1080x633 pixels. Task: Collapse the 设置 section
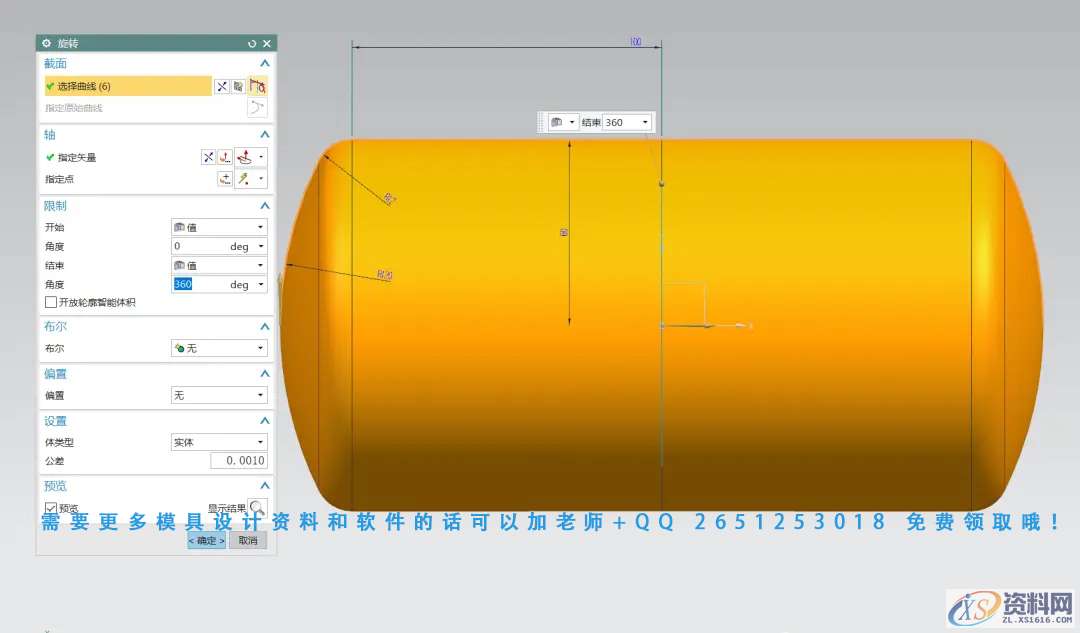coord(265,421)
